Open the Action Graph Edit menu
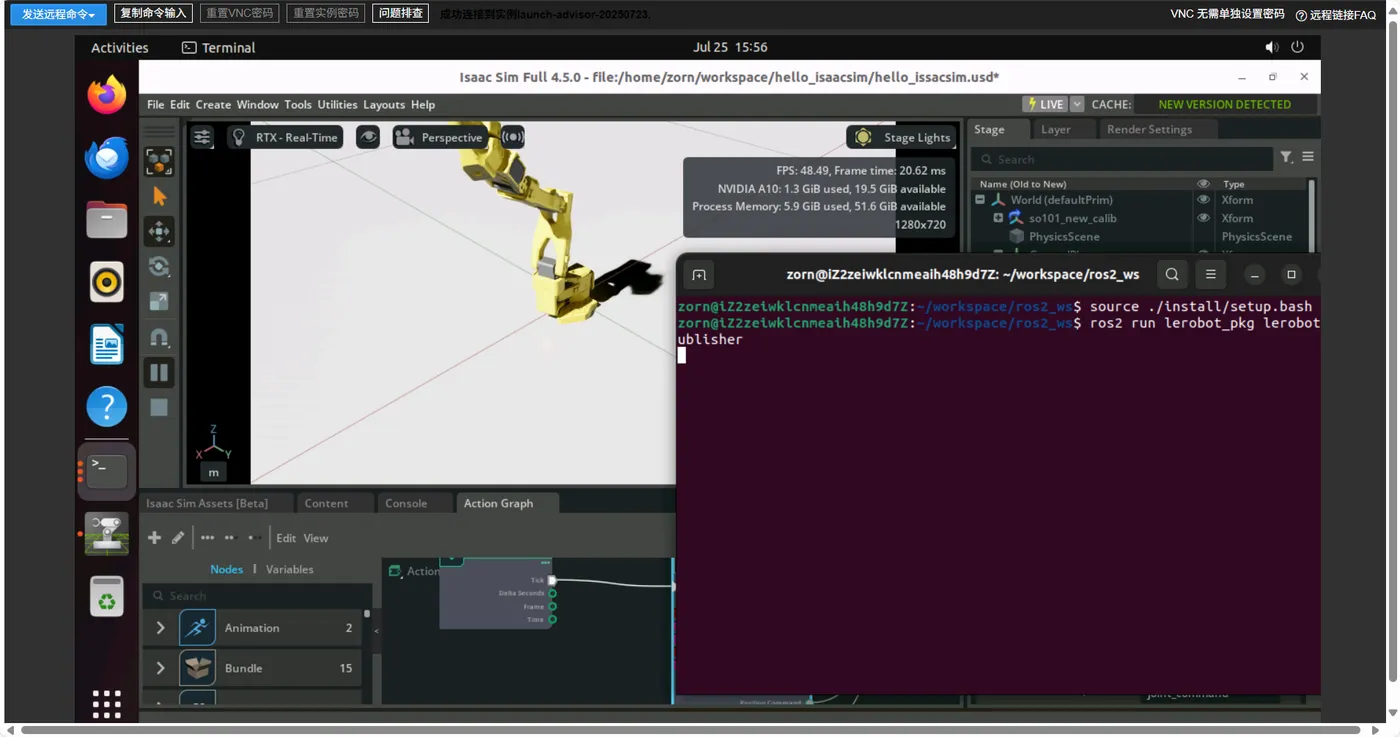Image resolution: width=1400 pixels, height=737 pixels. coord(286,538)
